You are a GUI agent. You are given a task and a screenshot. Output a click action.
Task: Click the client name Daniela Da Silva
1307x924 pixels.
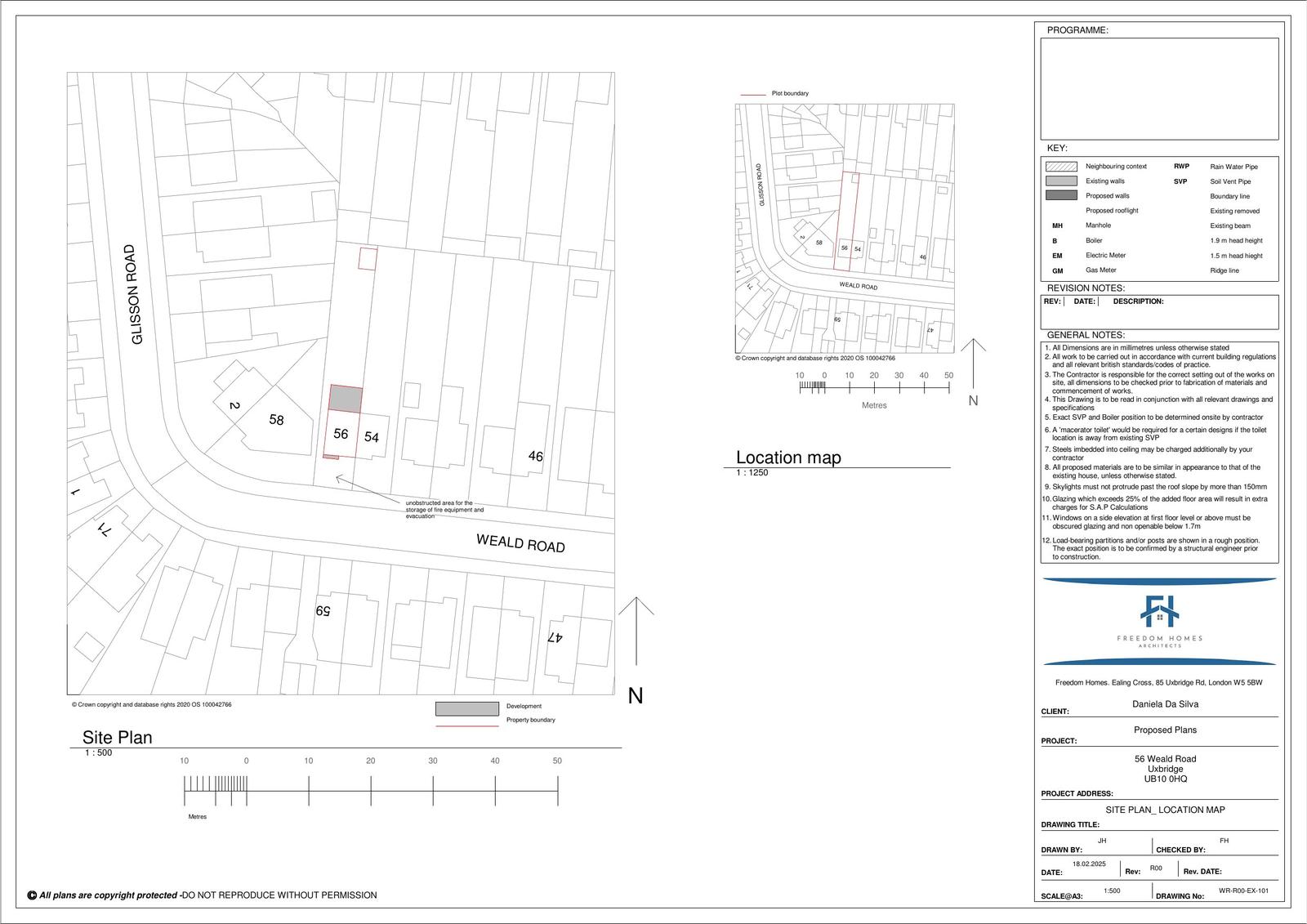click(x=1165, y=704)
